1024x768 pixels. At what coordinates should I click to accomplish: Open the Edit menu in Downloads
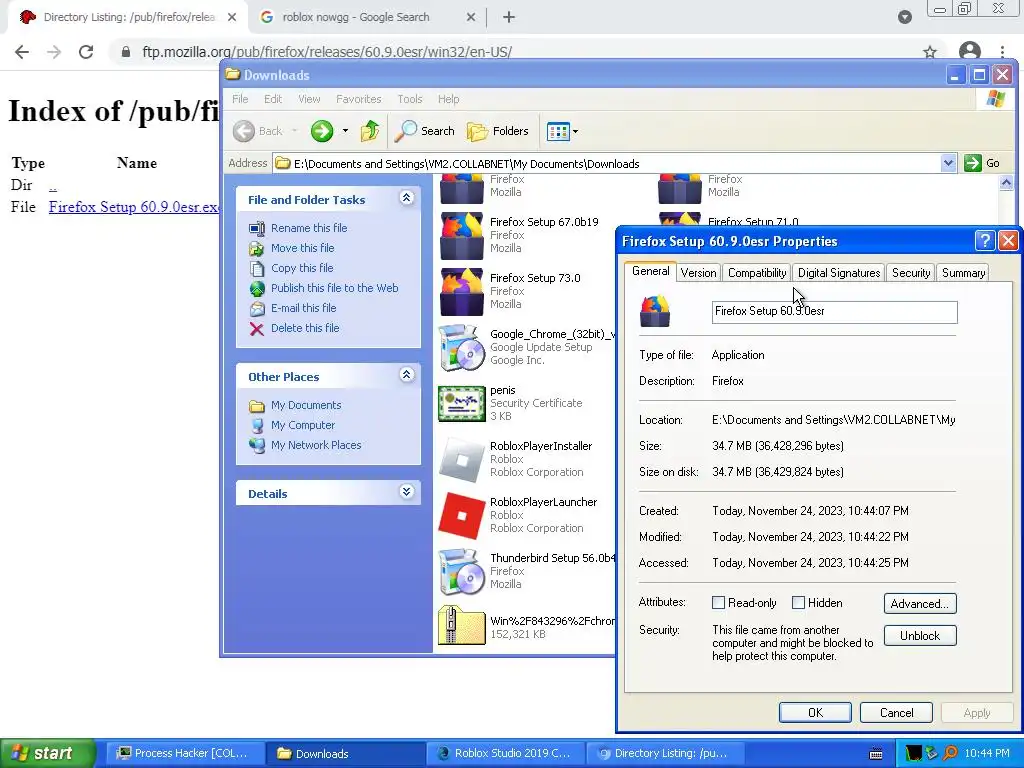(273, 99)
